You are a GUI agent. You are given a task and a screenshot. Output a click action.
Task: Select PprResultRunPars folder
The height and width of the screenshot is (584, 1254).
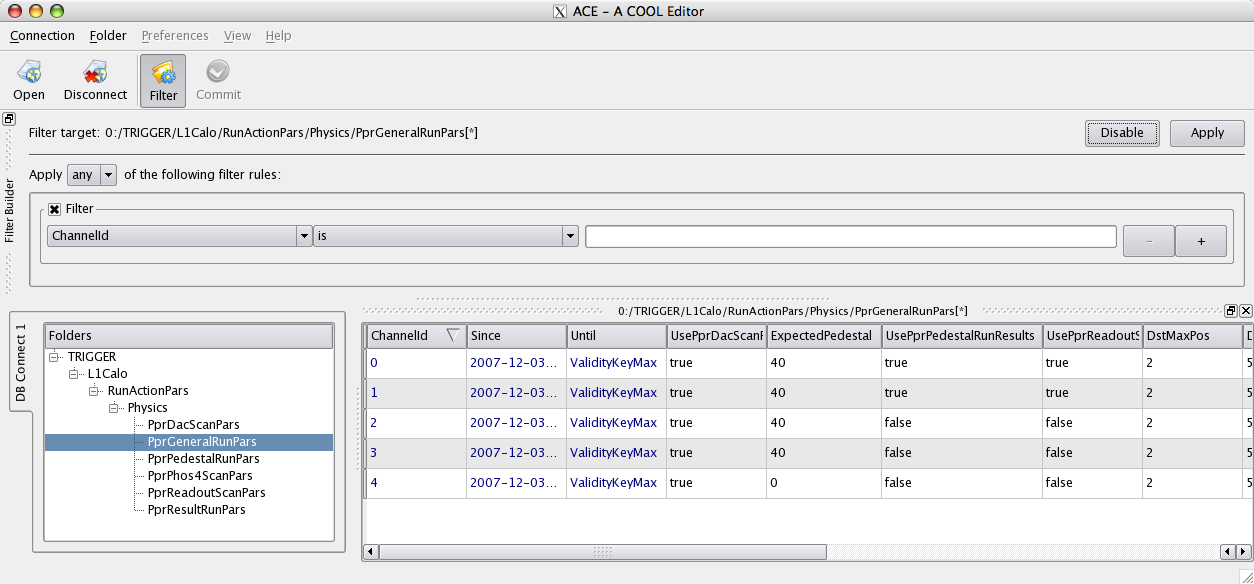[x=196, y=510]
